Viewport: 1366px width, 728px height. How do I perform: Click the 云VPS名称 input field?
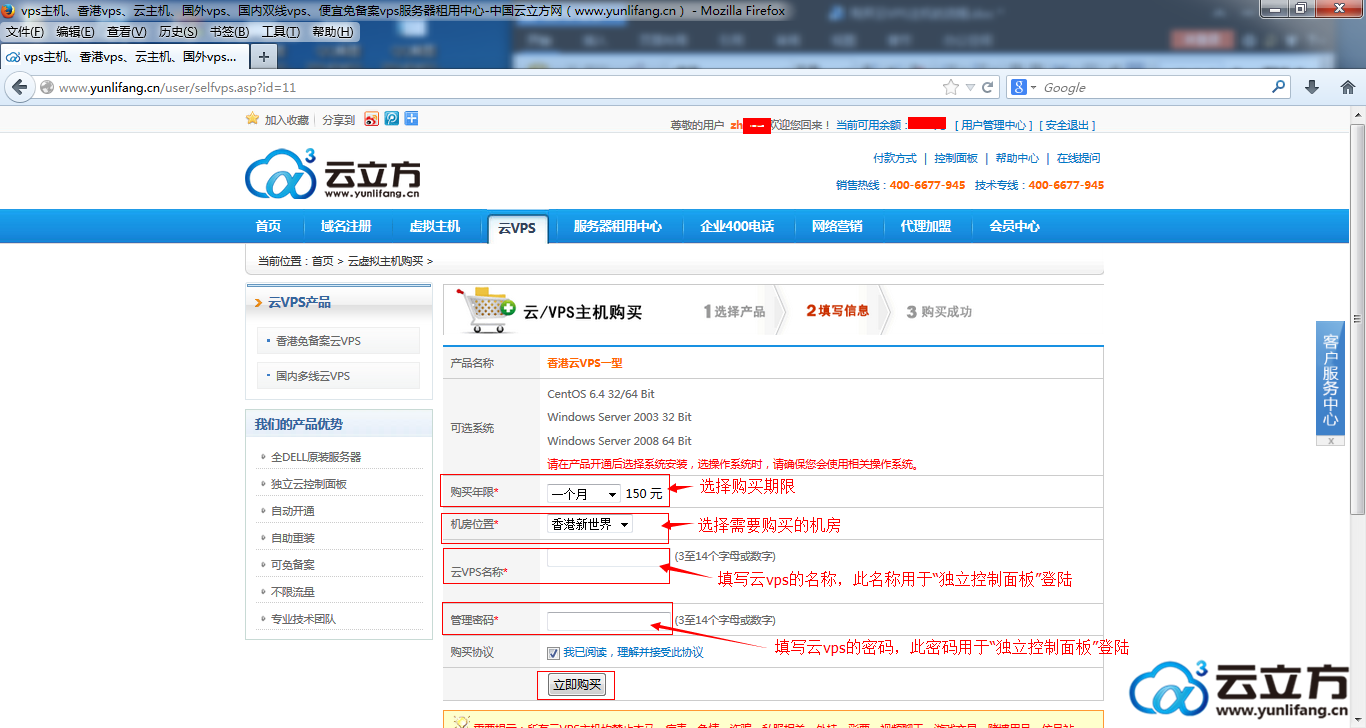[x=607, y=557]
